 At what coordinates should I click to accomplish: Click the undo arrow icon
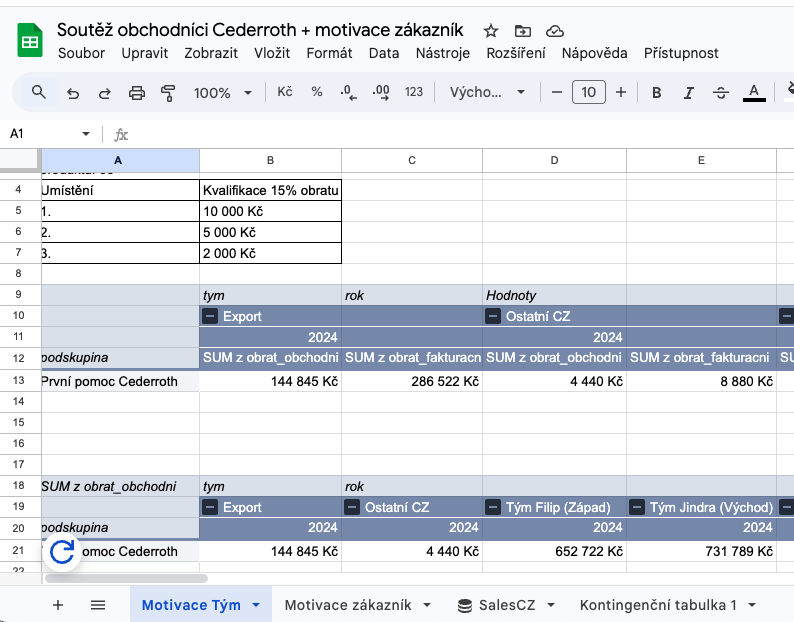click(72, 93)
